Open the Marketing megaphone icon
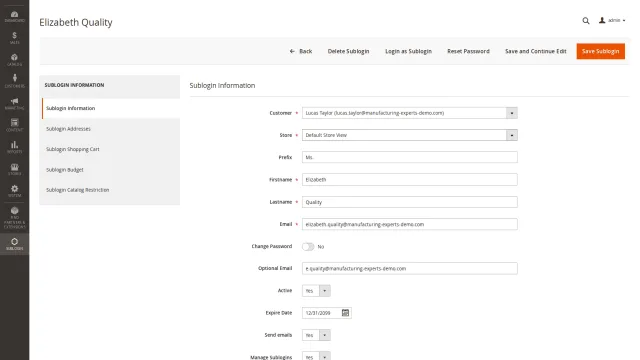This screenshot has height=360, width=640. (14, 104)
